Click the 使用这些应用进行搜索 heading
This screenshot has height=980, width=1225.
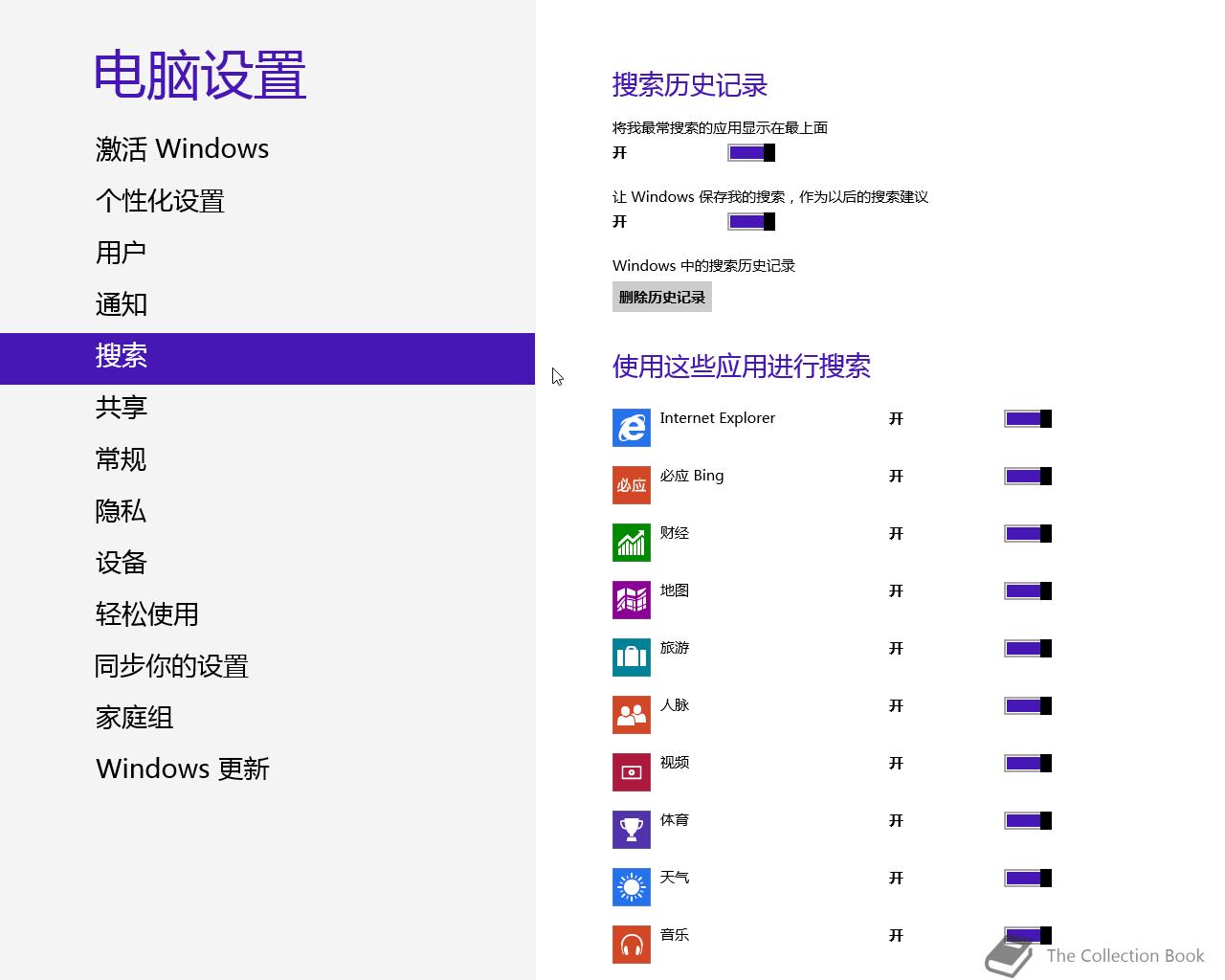click(742, 367)
